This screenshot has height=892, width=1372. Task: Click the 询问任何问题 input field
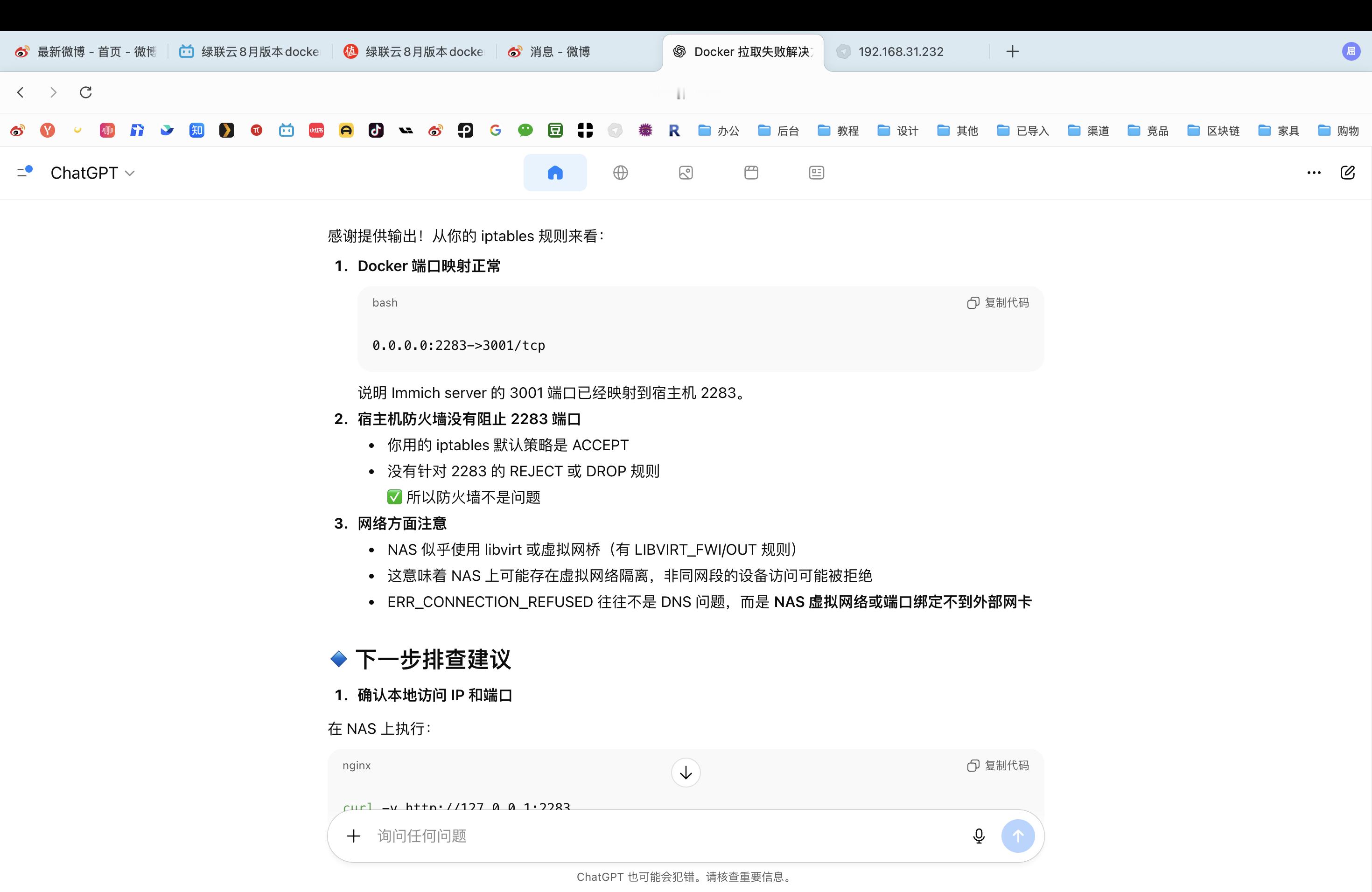point(663,836)
